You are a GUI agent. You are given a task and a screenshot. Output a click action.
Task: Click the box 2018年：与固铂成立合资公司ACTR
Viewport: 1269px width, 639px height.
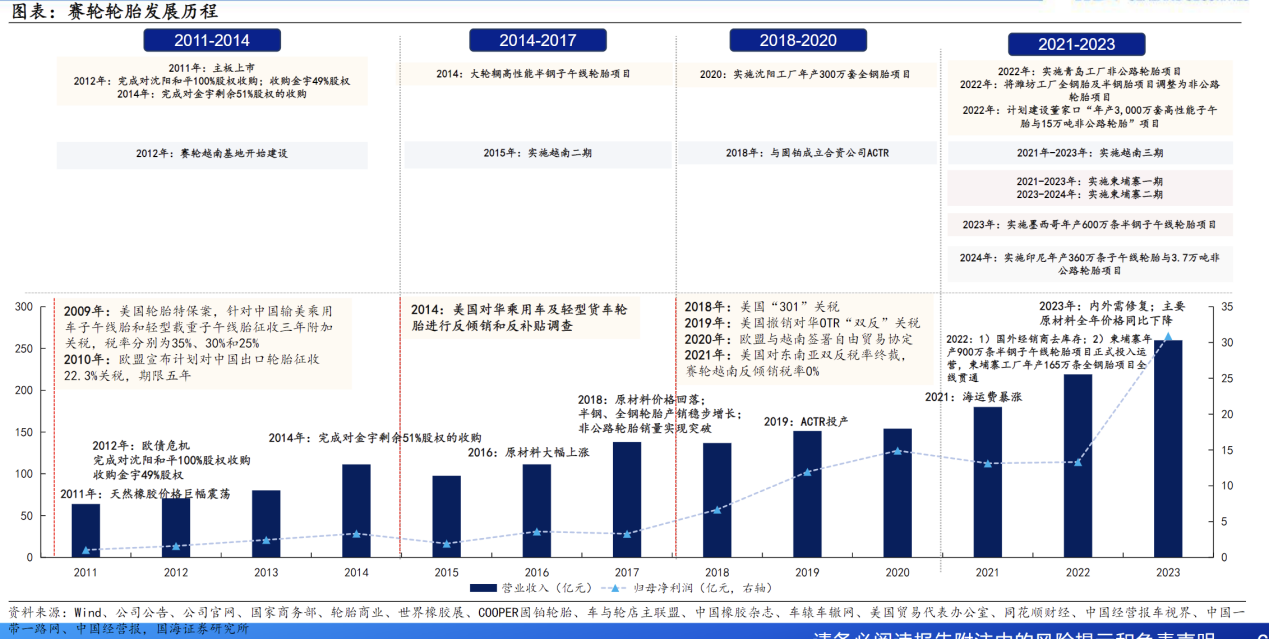pos(807,154)
